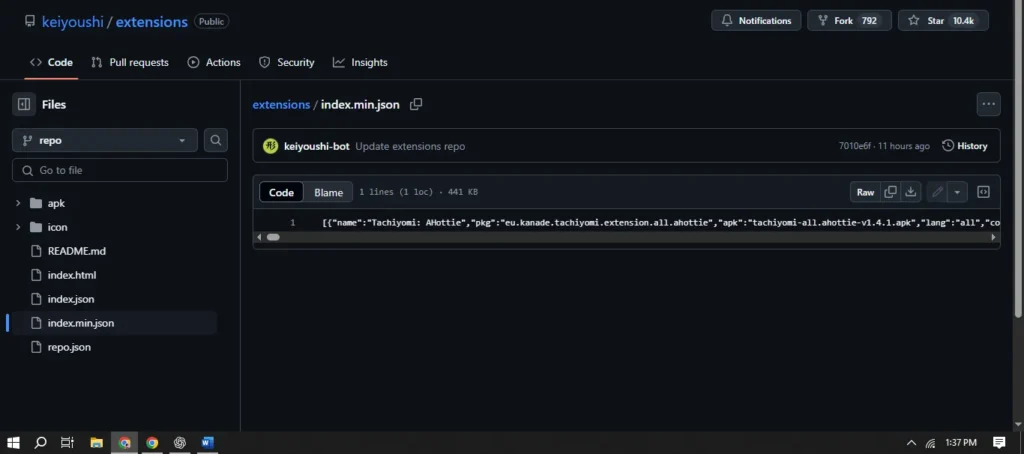The height and width of the screenshot is (454, 1024).
Task: Star the extensions repository
Action: 942,20
